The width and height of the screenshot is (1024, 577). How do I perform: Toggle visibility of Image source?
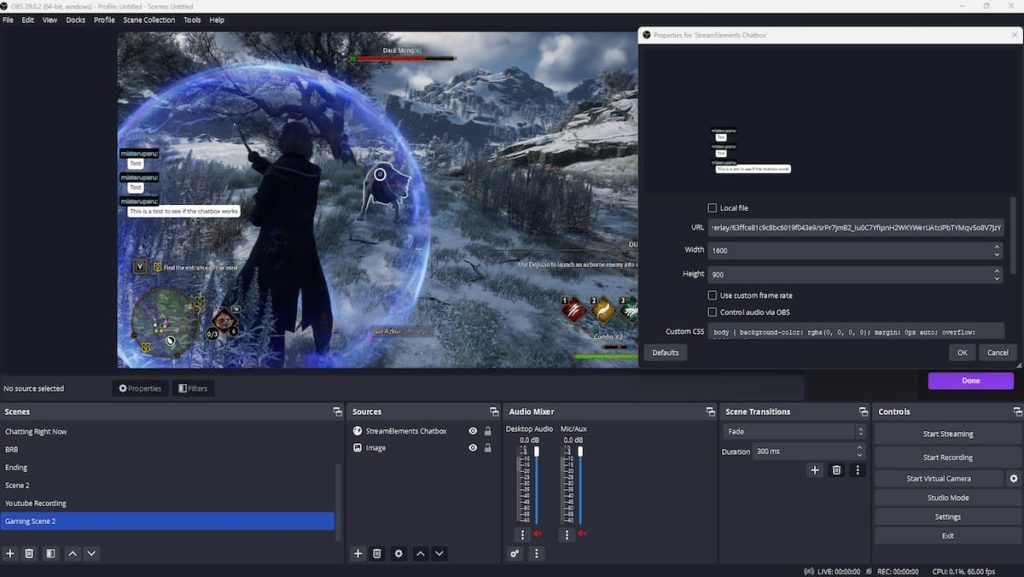(472, 448)
